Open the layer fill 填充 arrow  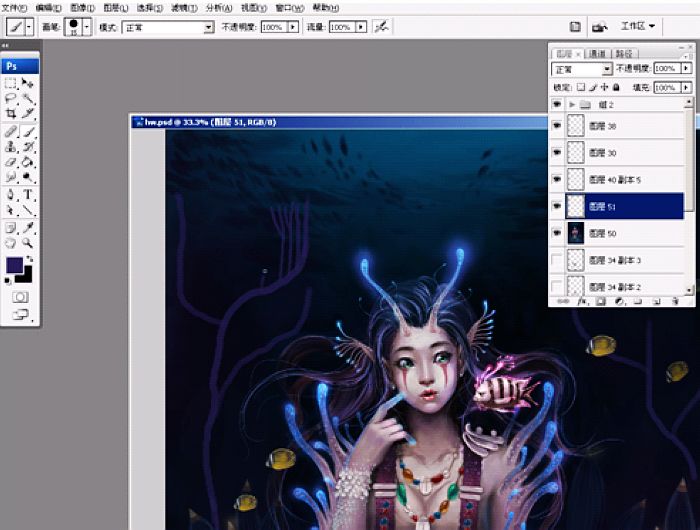click(x=686, y=87)
